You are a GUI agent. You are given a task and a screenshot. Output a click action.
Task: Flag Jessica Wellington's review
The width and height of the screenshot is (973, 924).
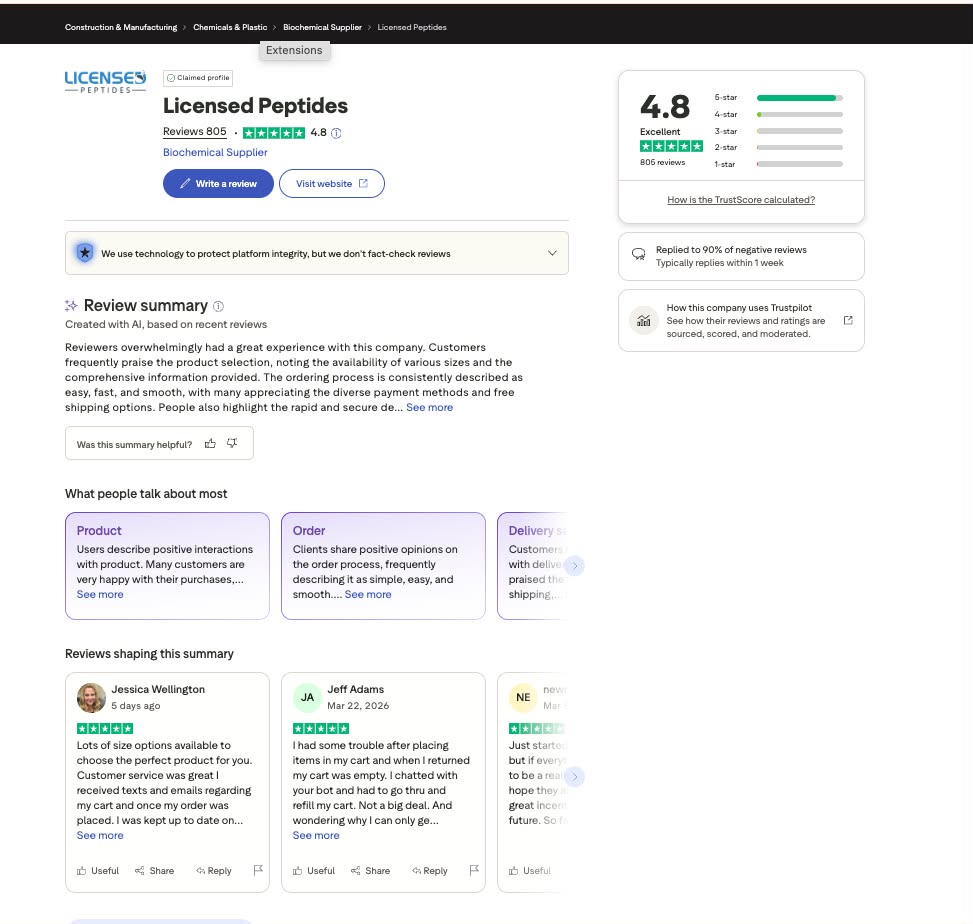[x=258, y=870]
